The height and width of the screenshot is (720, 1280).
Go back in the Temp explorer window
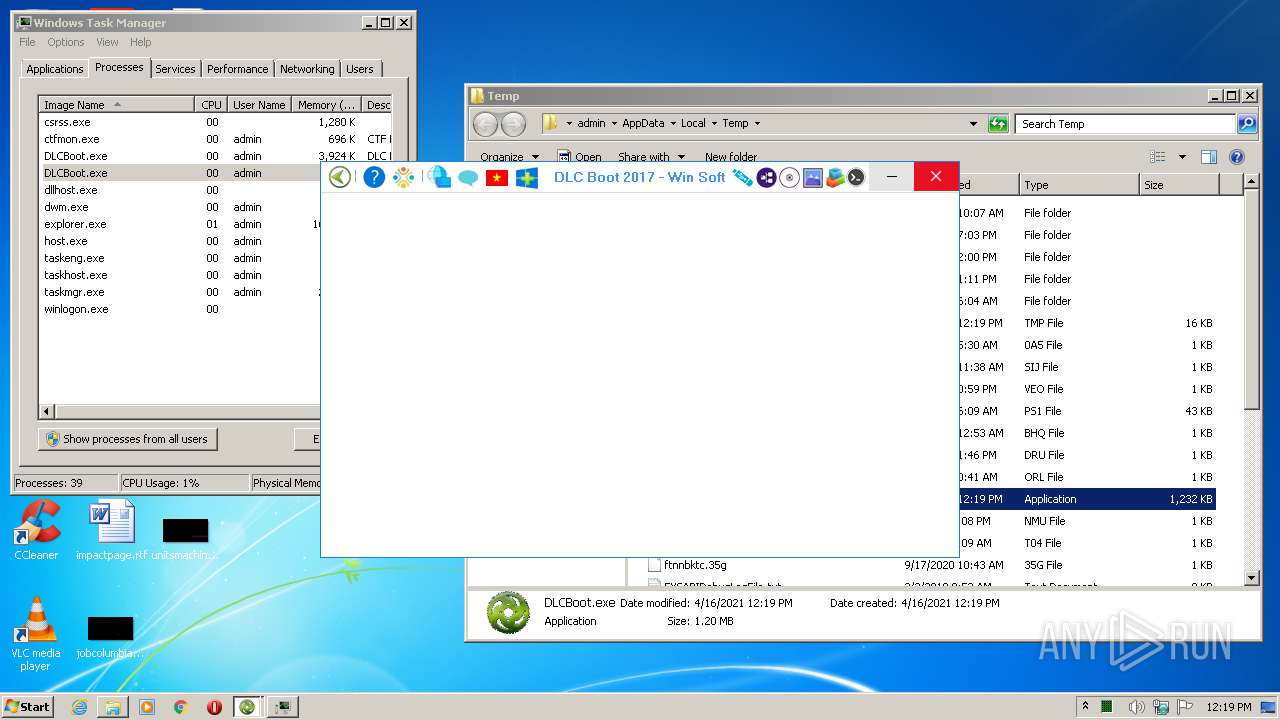tap(485, 124)
